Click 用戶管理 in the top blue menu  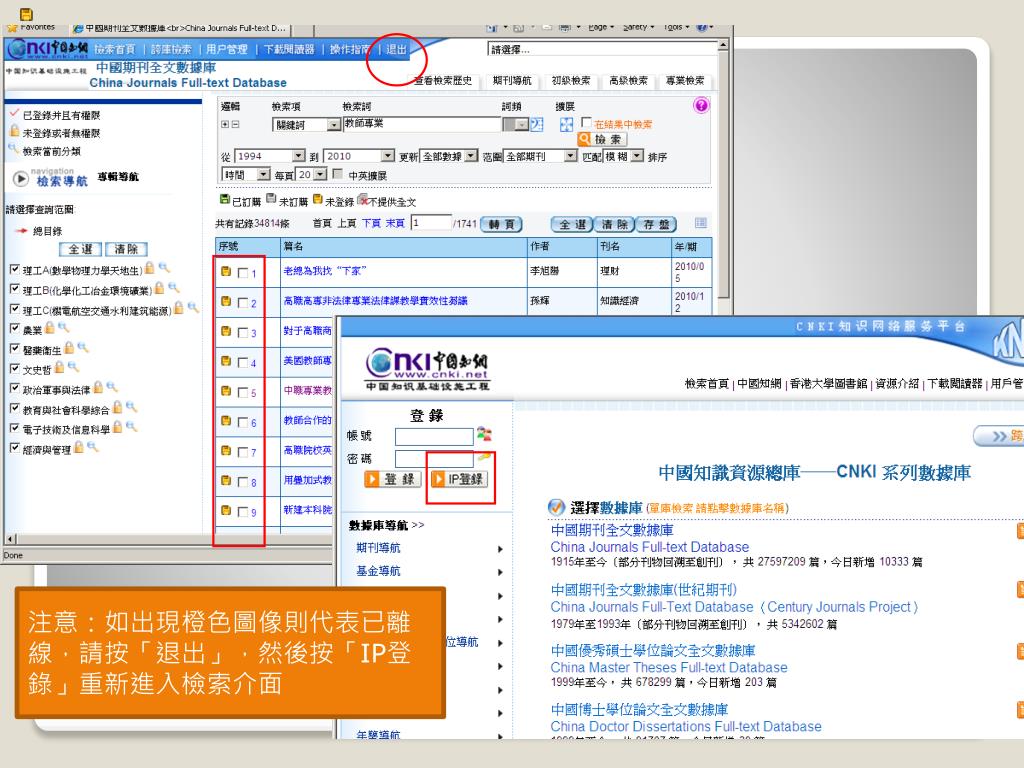[x=227, y=49]
